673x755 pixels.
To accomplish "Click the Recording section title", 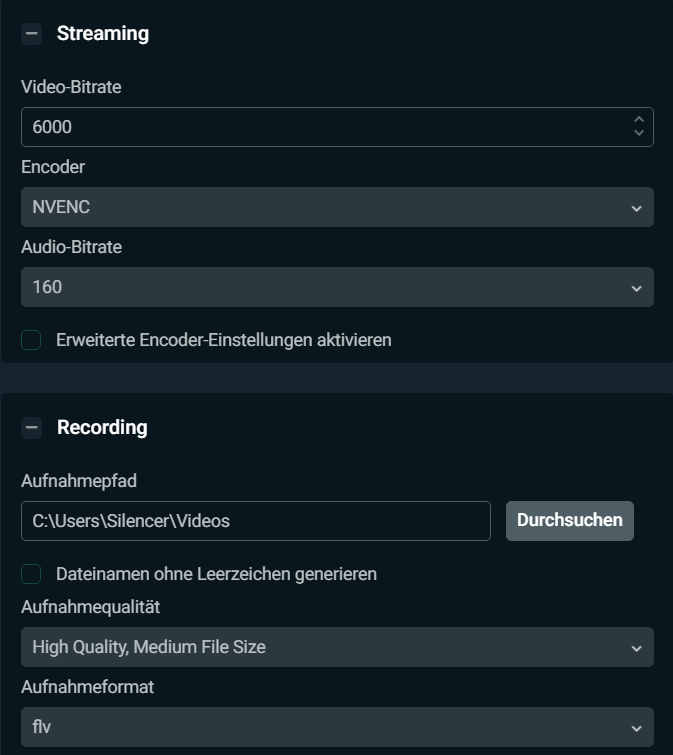I will 102,428.
